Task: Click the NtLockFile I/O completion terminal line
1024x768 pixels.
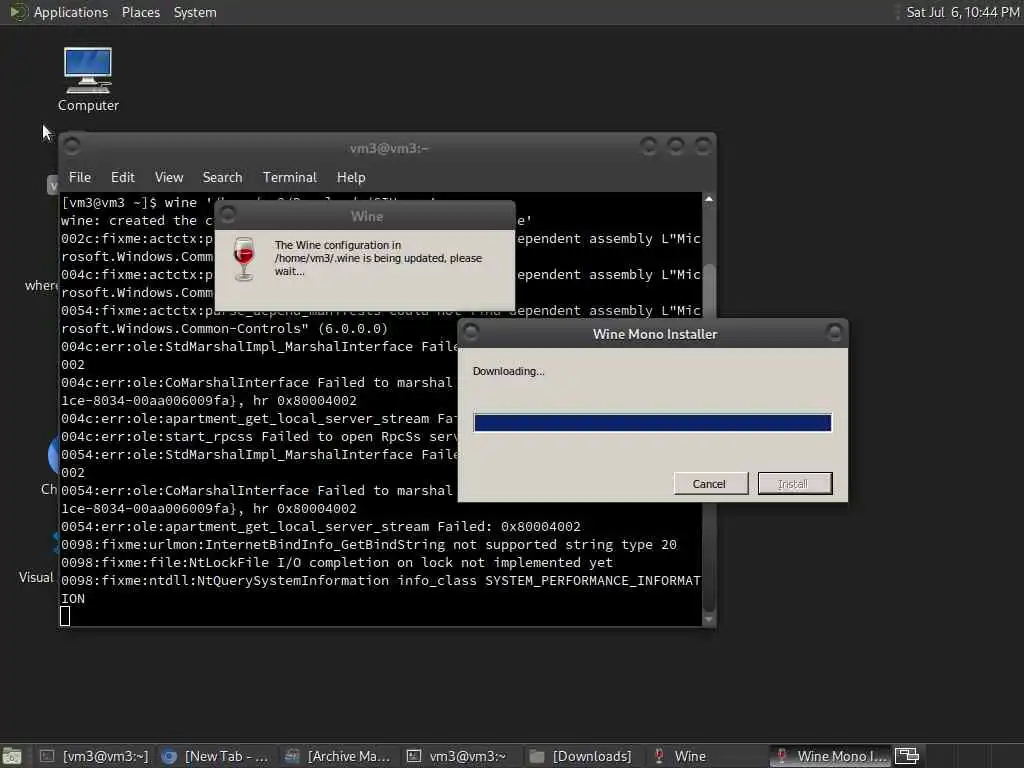Action: click(337, 562)
